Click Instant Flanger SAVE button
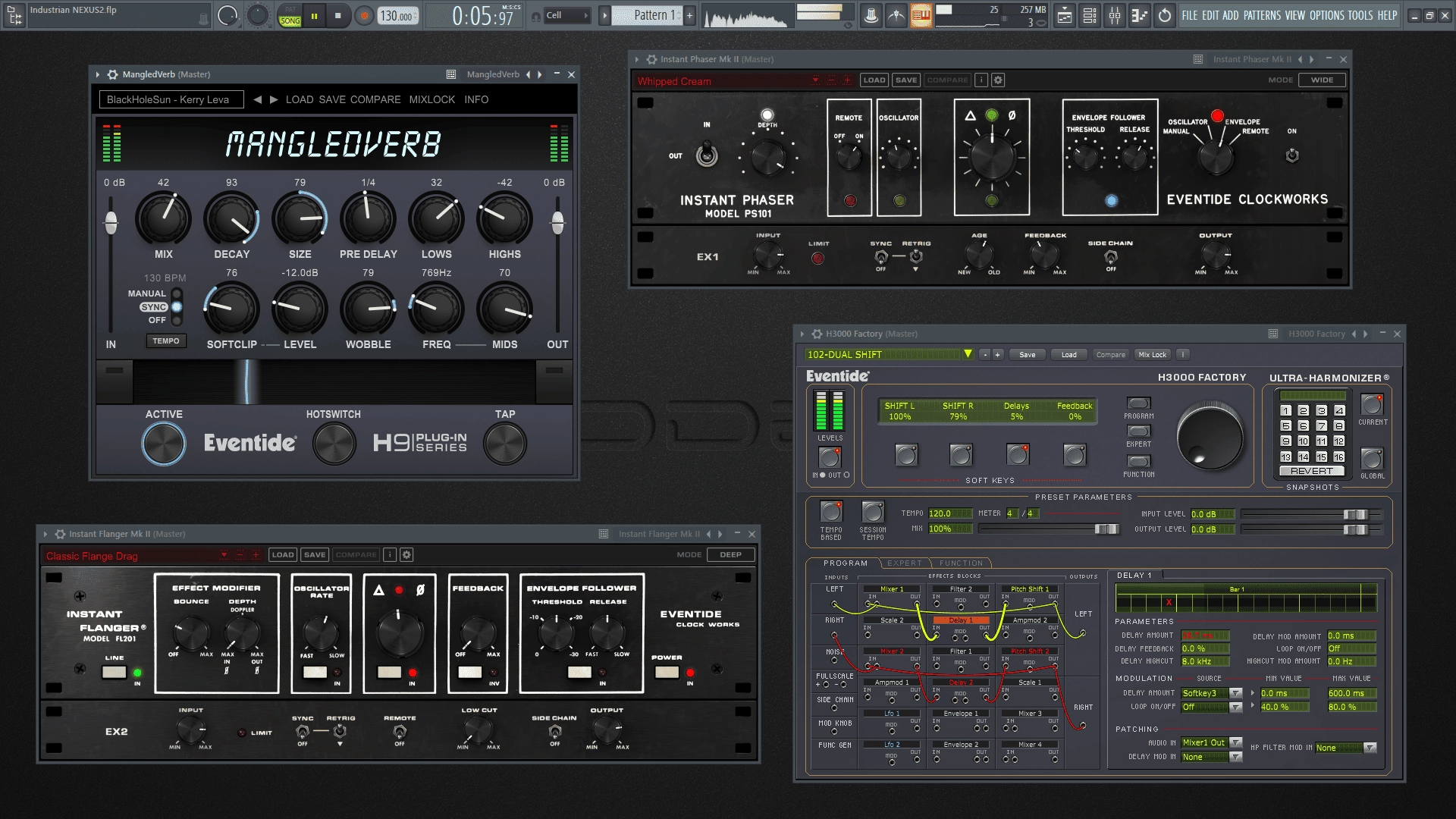The width and height of the screenshot is (1456, 819). (x=315, y=554)
